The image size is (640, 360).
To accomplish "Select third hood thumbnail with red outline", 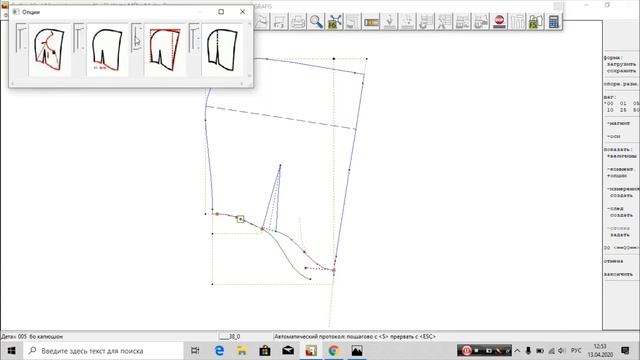I will click(x=165, y=50).
